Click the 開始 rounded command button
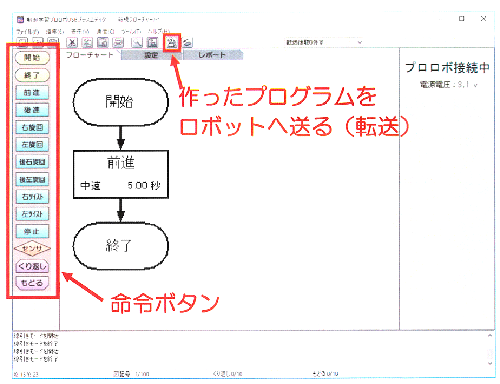Screen dimensions: 500x384 coord(32,57)
